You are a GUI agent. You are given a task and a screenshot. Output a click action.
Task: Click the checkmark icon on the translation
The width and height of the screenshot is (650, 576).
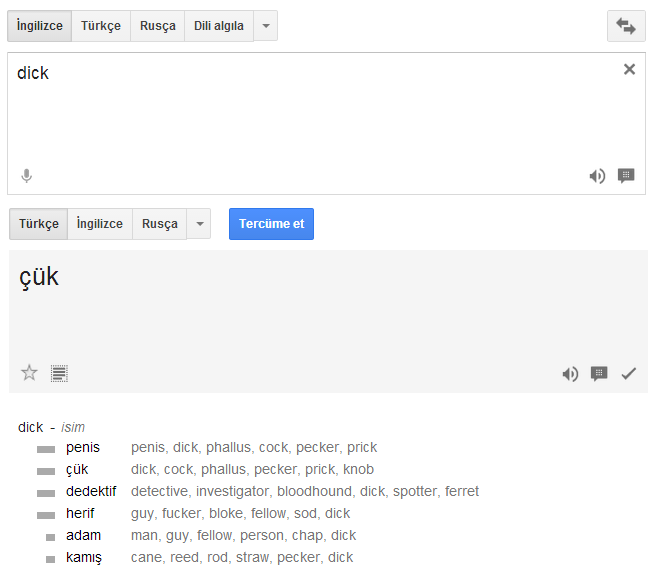click(628, 374)
